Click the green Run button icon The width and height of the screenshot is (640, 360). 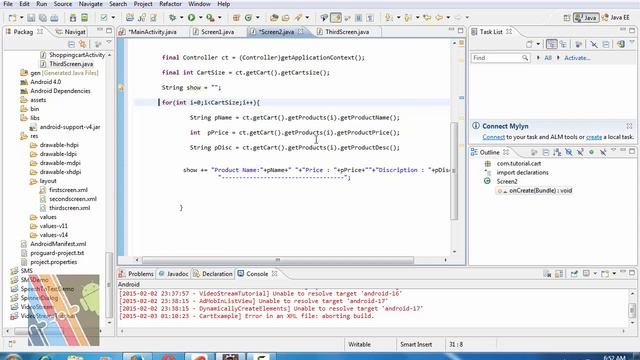pyautogui.click(x=191, y=18)
